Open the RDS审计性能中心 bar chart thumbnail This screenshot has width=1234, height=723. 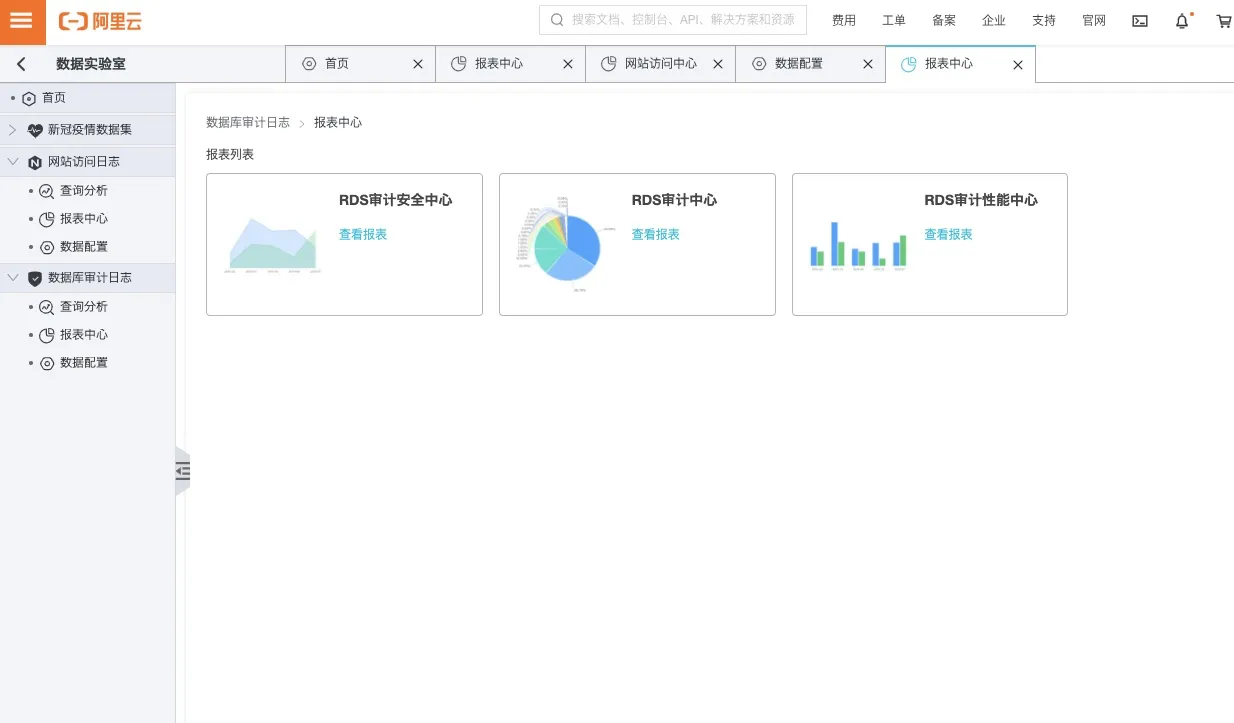[859, 245]
